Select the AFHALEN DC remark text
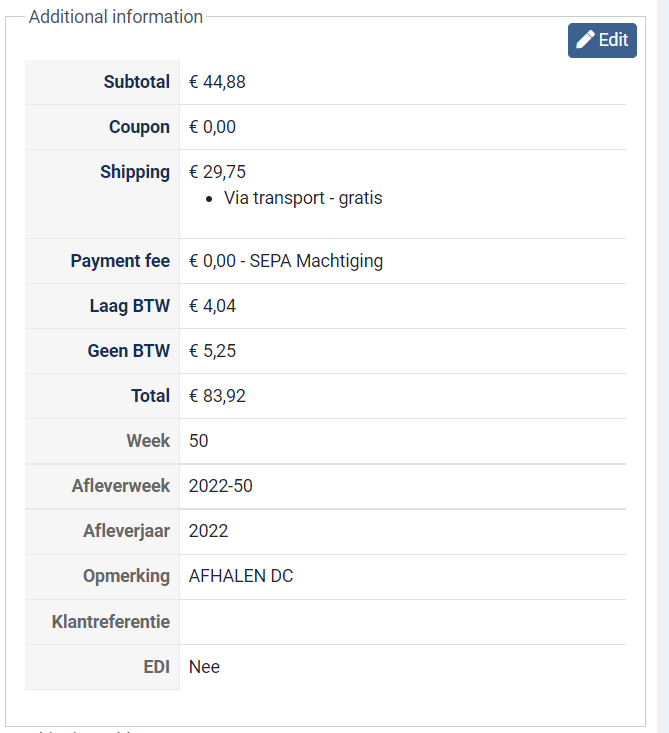The image size is (669, 733). coord(241,576)
